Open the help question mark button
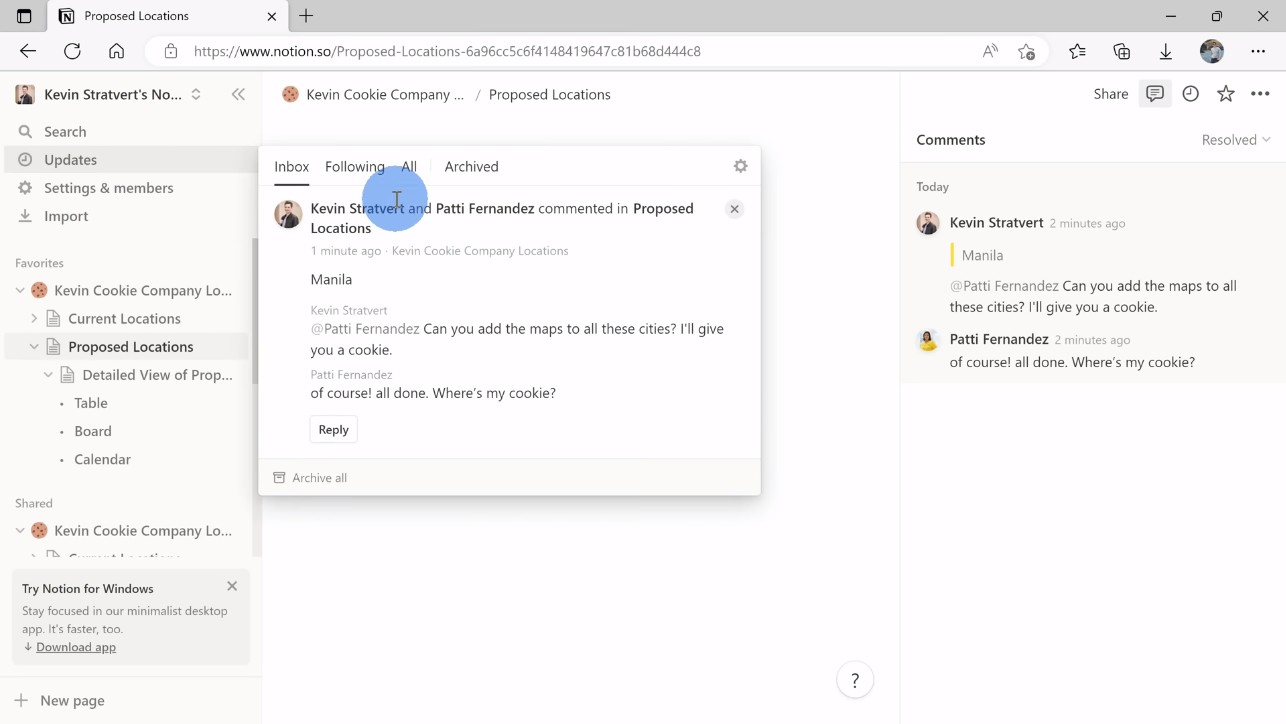 [x=855, y=680]
